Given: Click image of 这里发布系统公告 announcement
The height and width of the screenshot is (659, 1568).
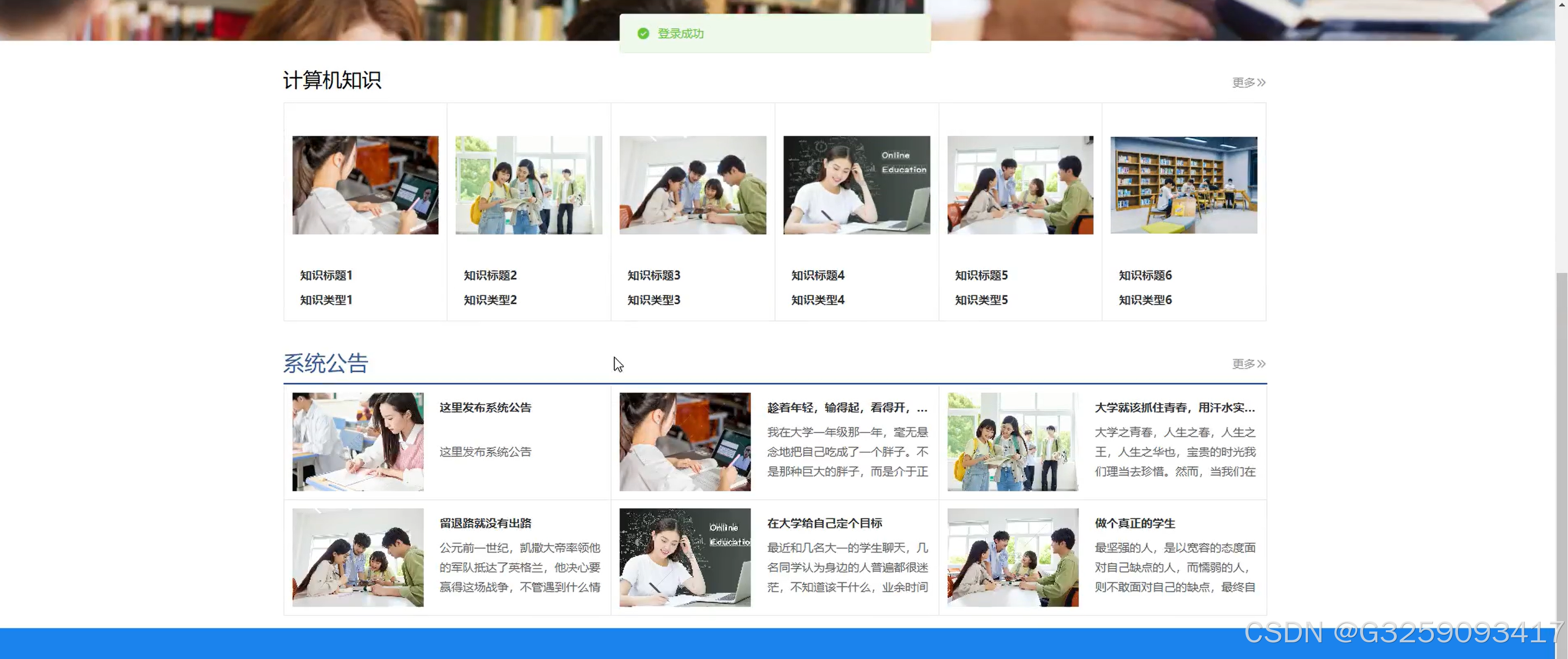Looking at the screenshot, I should click(358, 442).
